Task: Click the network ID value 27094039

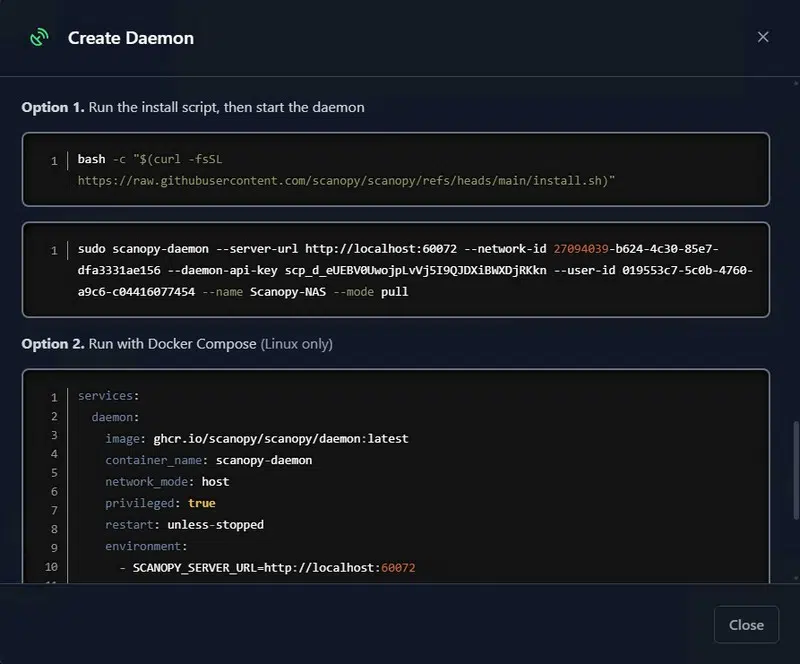Action: [x=581, y=249]
